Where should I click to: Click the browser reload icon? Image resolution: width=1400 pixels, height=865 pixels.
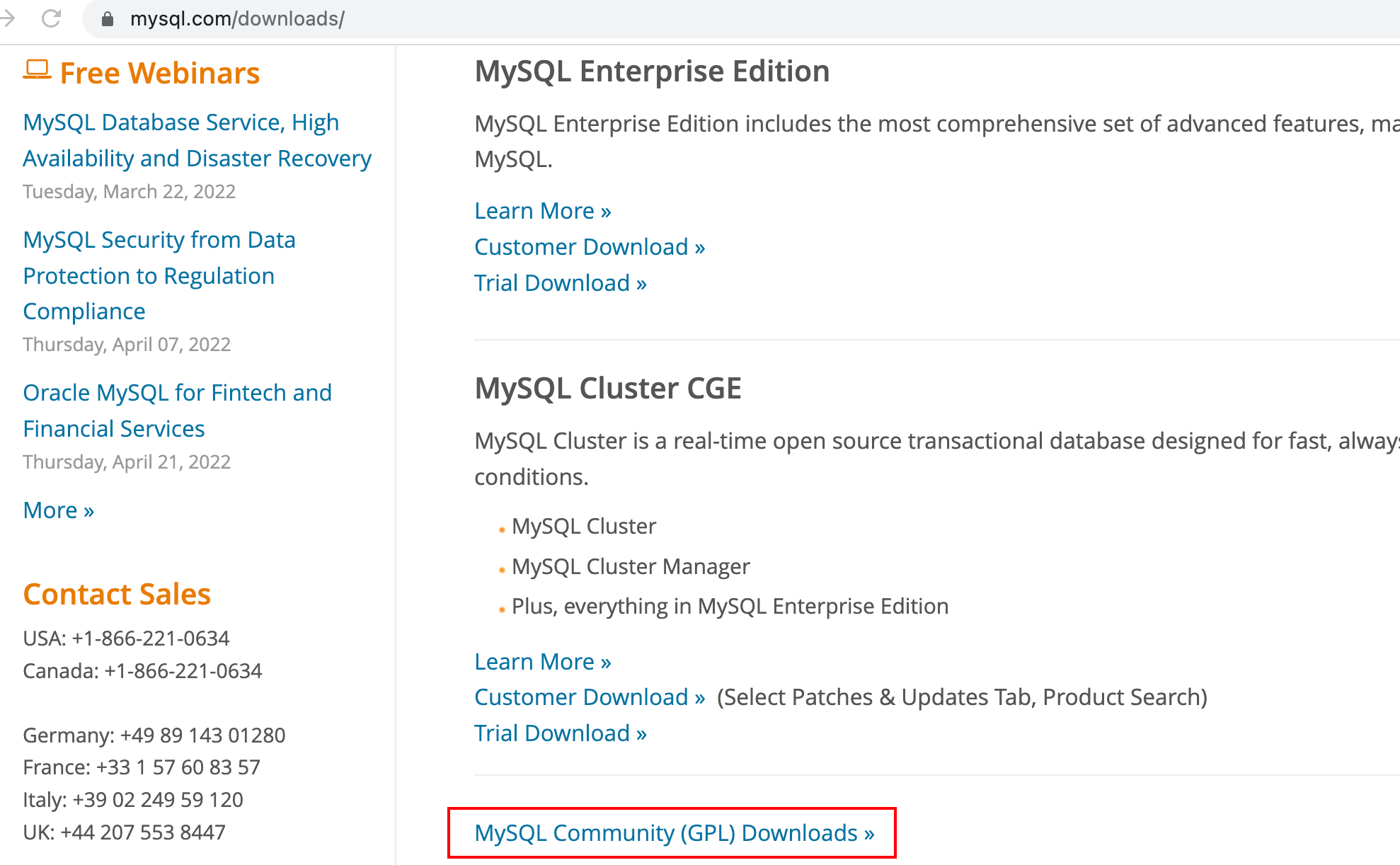(51, 18)
